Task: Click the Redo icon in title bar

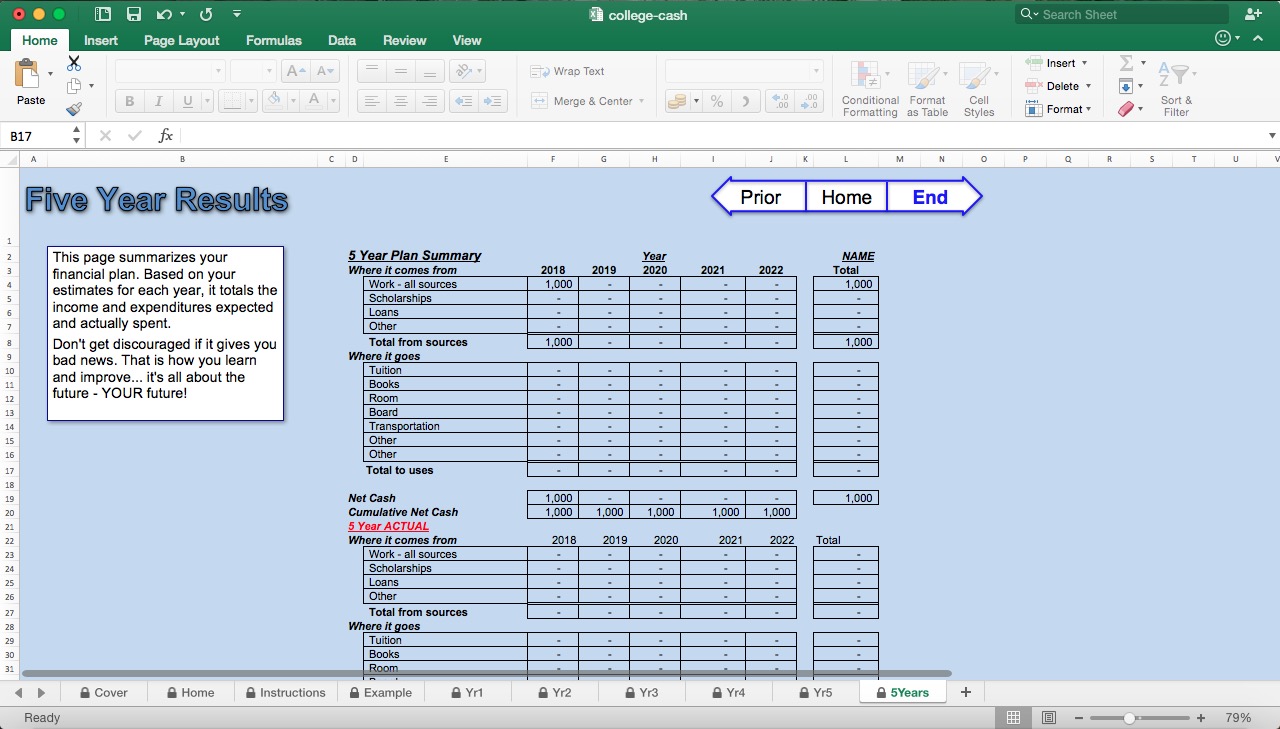Action: click(206, 14)
